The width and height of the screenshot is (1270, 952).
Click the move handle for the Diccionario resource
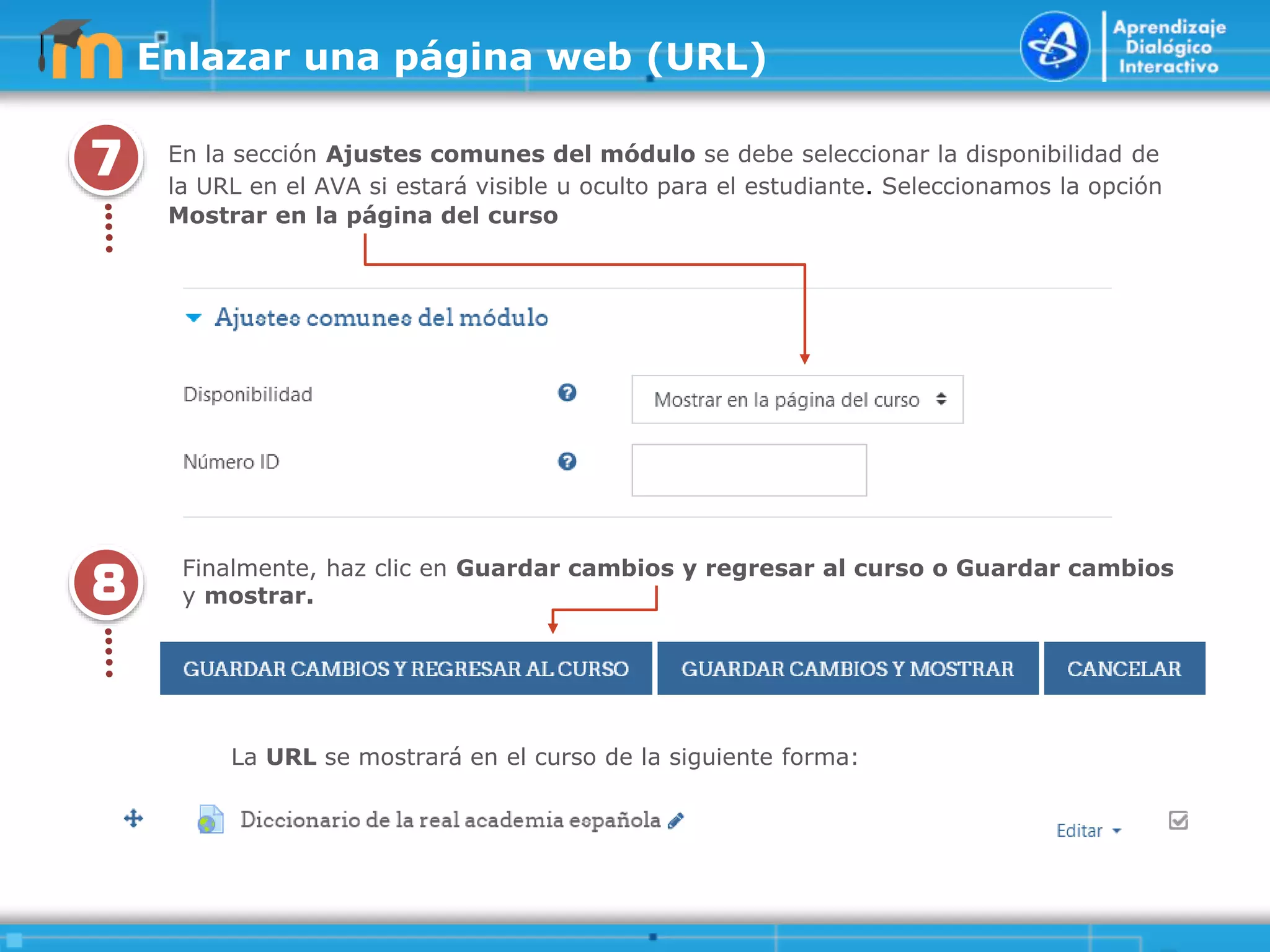tap(133, 819)
